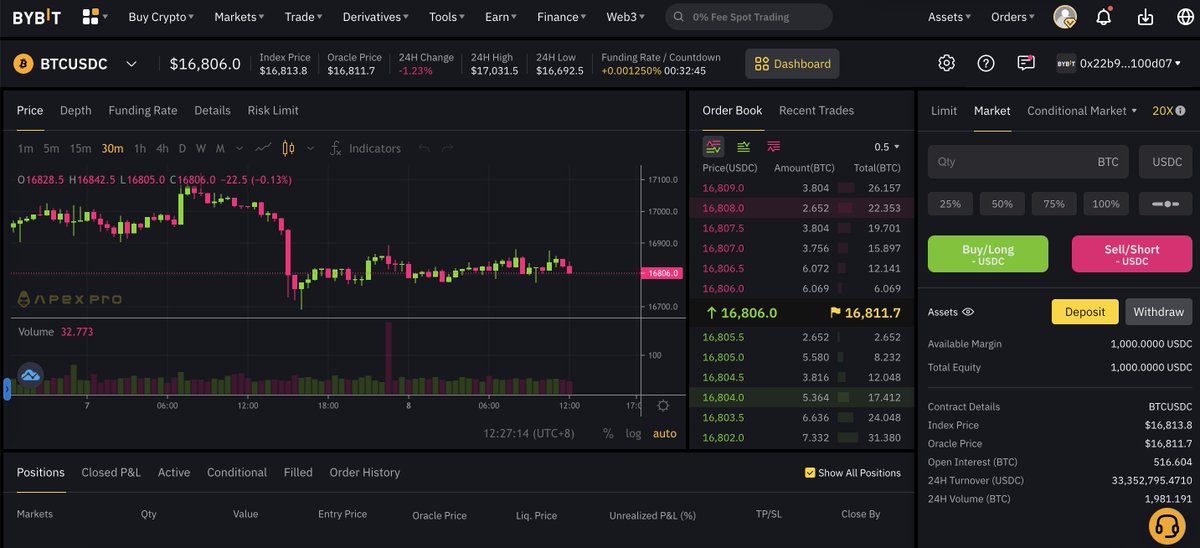Show bids-only order book view icon

pyautogui.click(x=743, y=146)
